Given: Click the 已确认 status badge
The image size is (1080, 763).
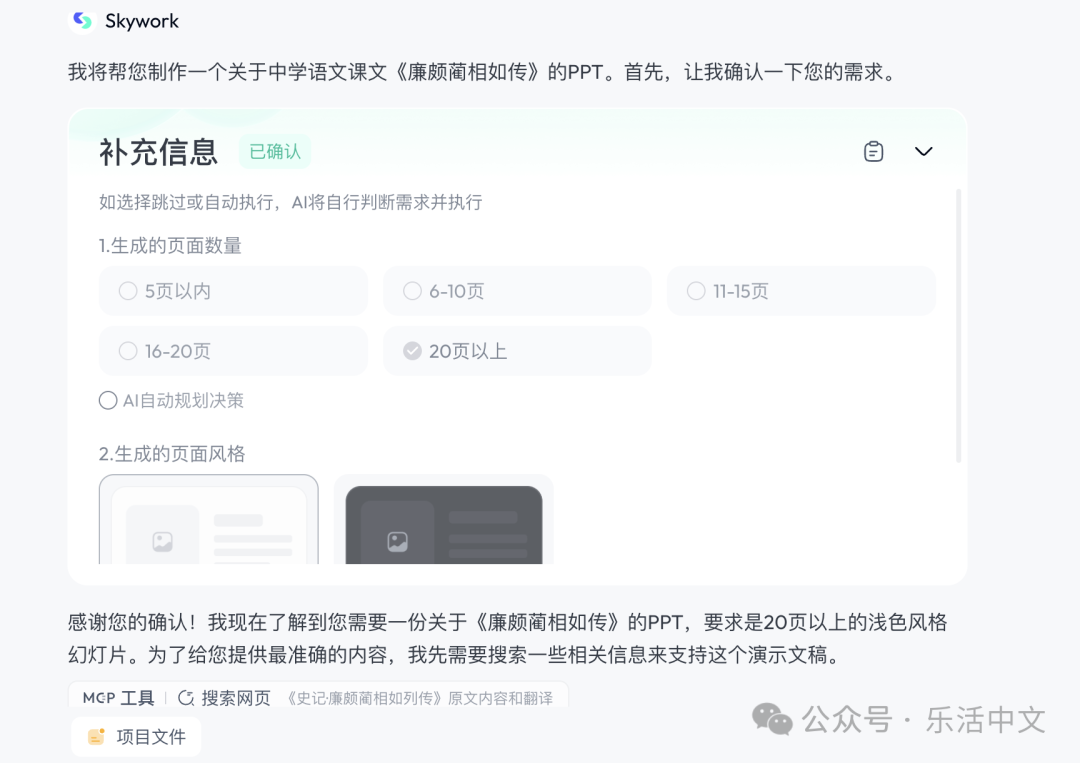Looking at the screenshot, I should point(275,152).
